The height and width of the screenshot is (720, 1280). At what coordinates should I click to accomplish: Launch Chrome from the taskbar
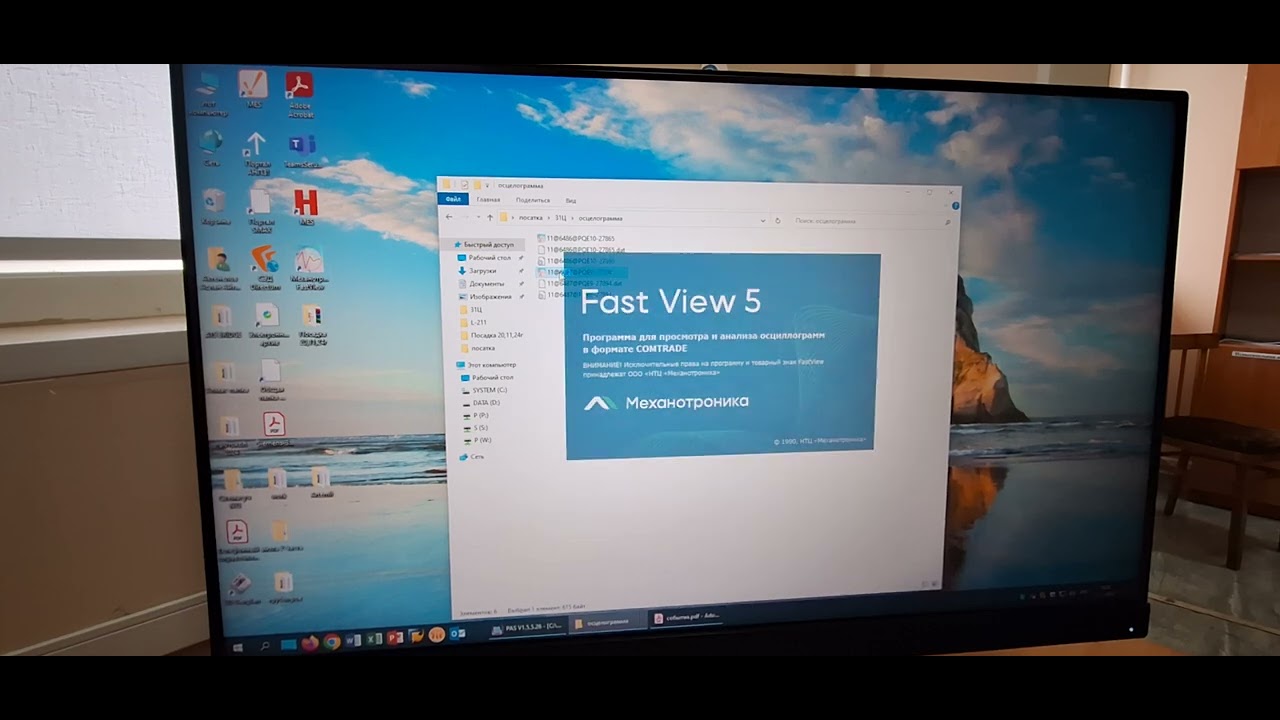coord(332,642)
